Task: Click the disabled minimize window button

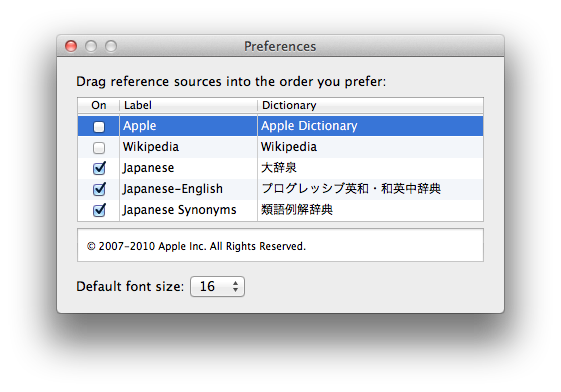Action: point(91,46)
